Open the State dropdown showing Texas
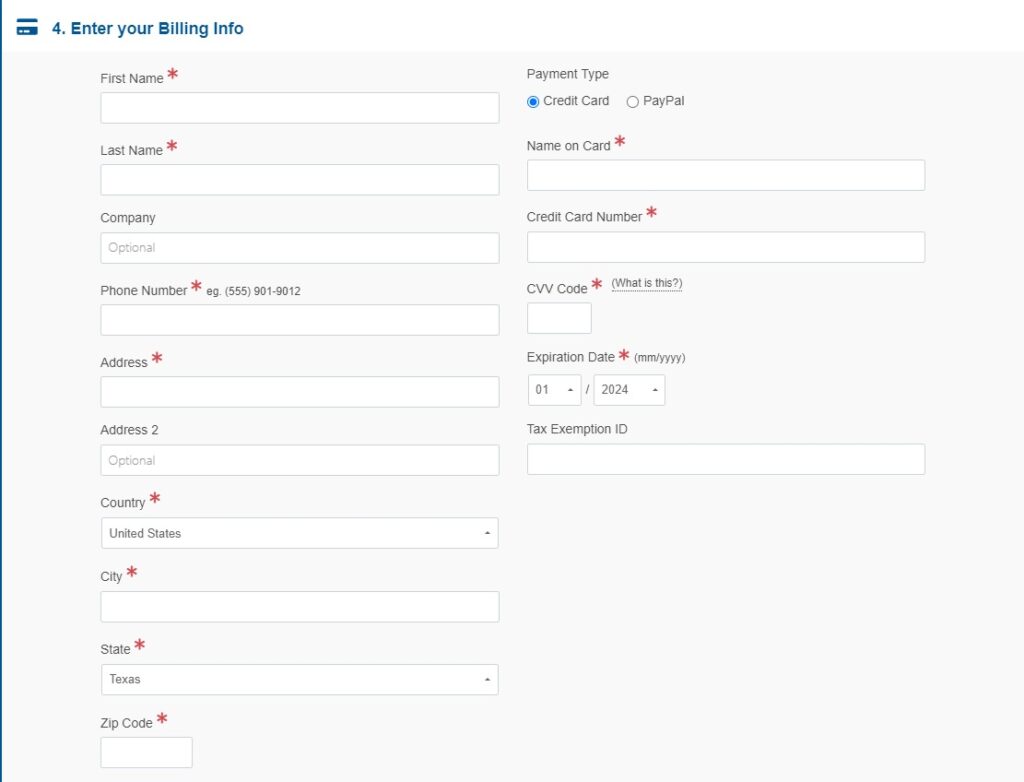Screen dimensions: 1024x782 click(300, 679)
